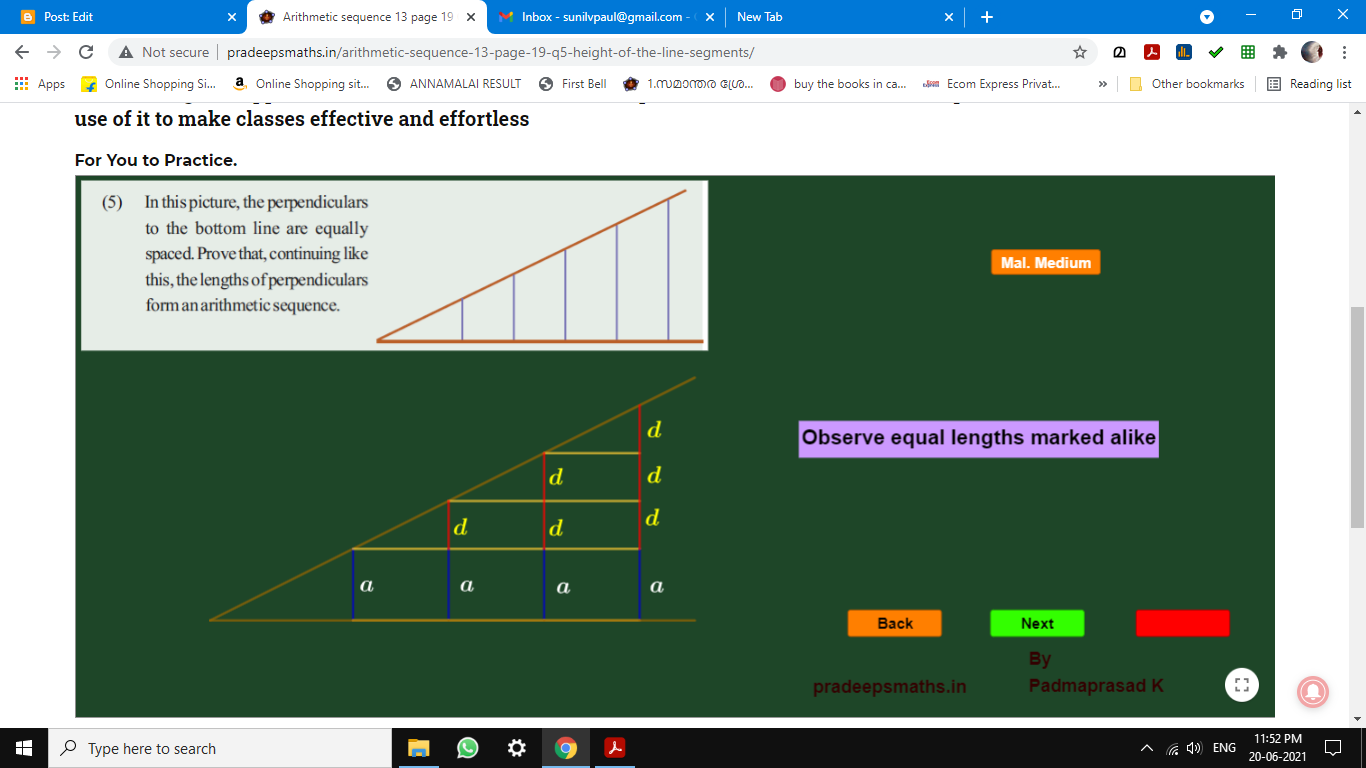Open the Ecom Express Privat bookmark
The height and width of the screenshot is (768, 1366).
(992, 84)
